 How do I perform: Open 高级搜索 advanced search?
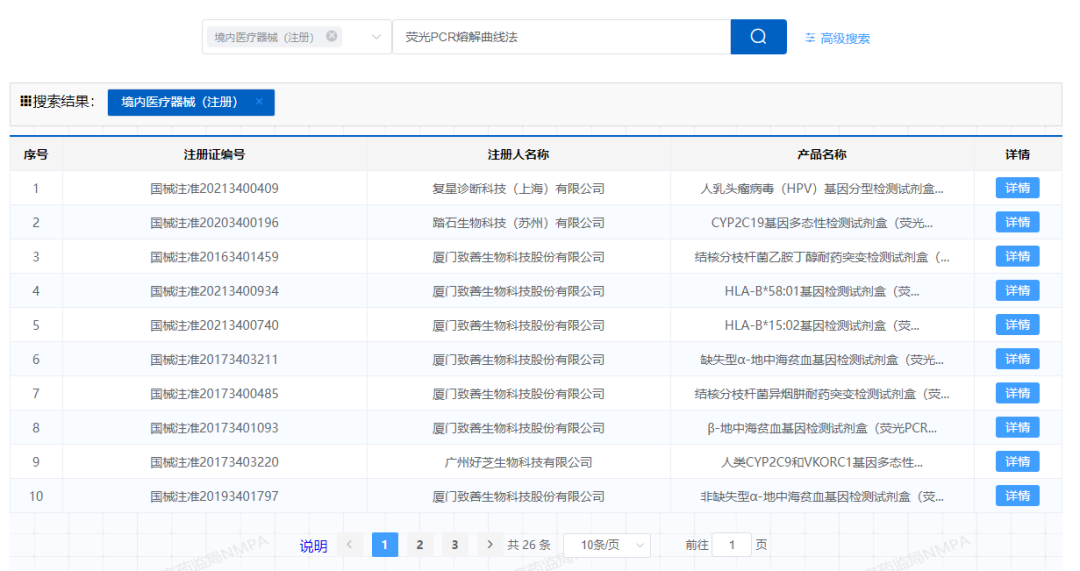837,38
